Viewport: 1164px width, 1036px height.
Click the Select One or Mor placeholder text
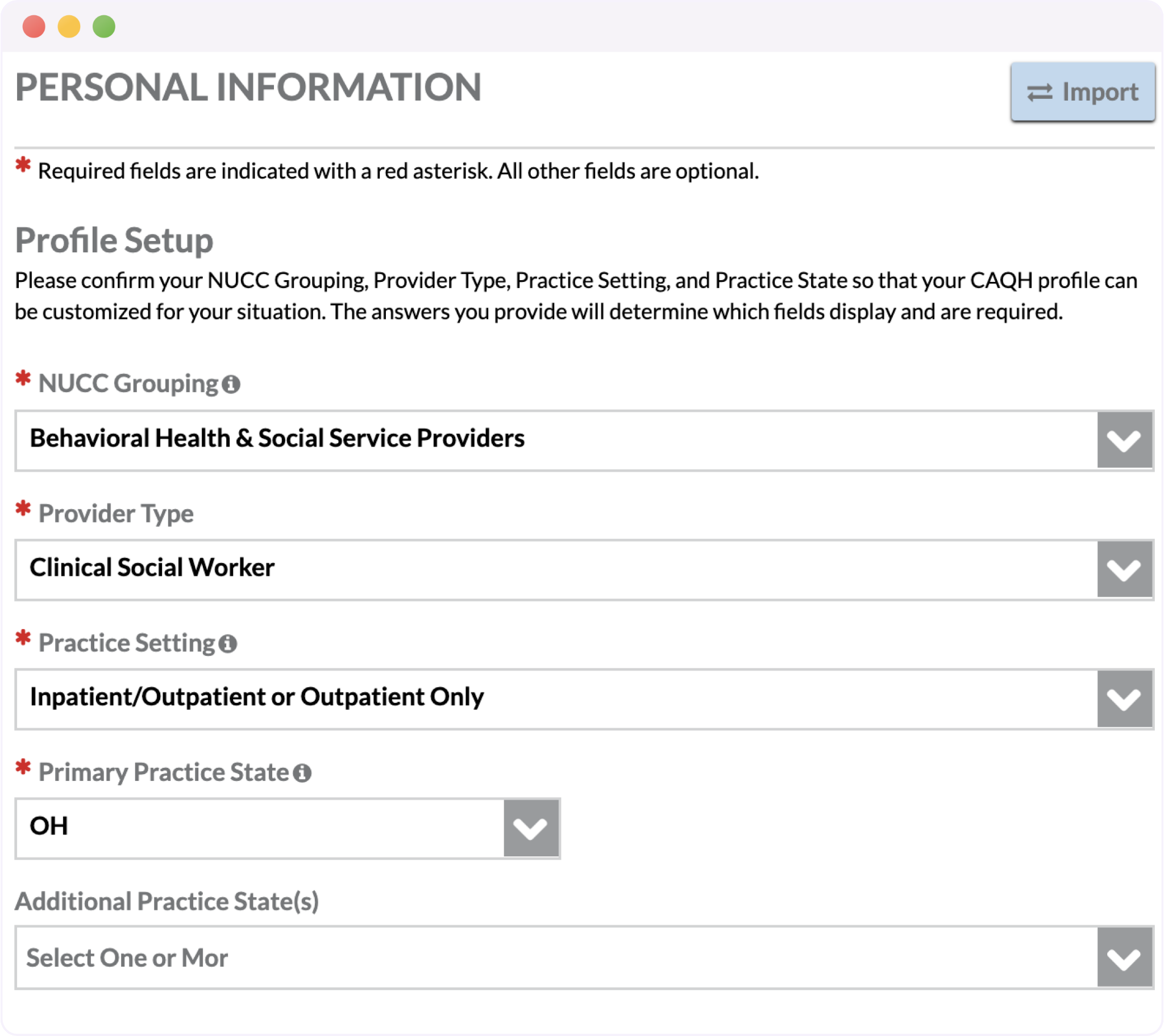127,958
